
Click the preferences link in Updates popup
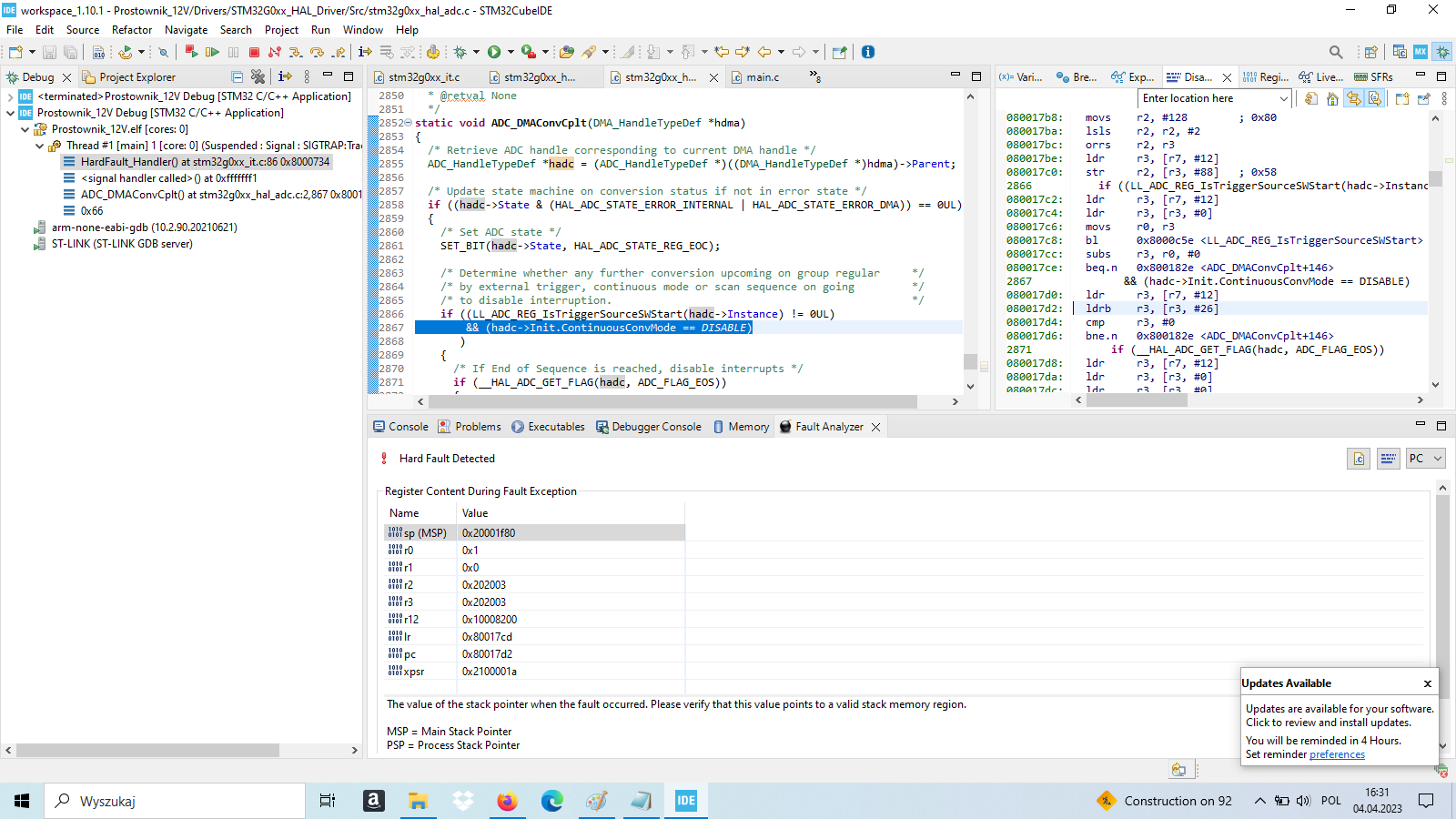(1337, 754)
